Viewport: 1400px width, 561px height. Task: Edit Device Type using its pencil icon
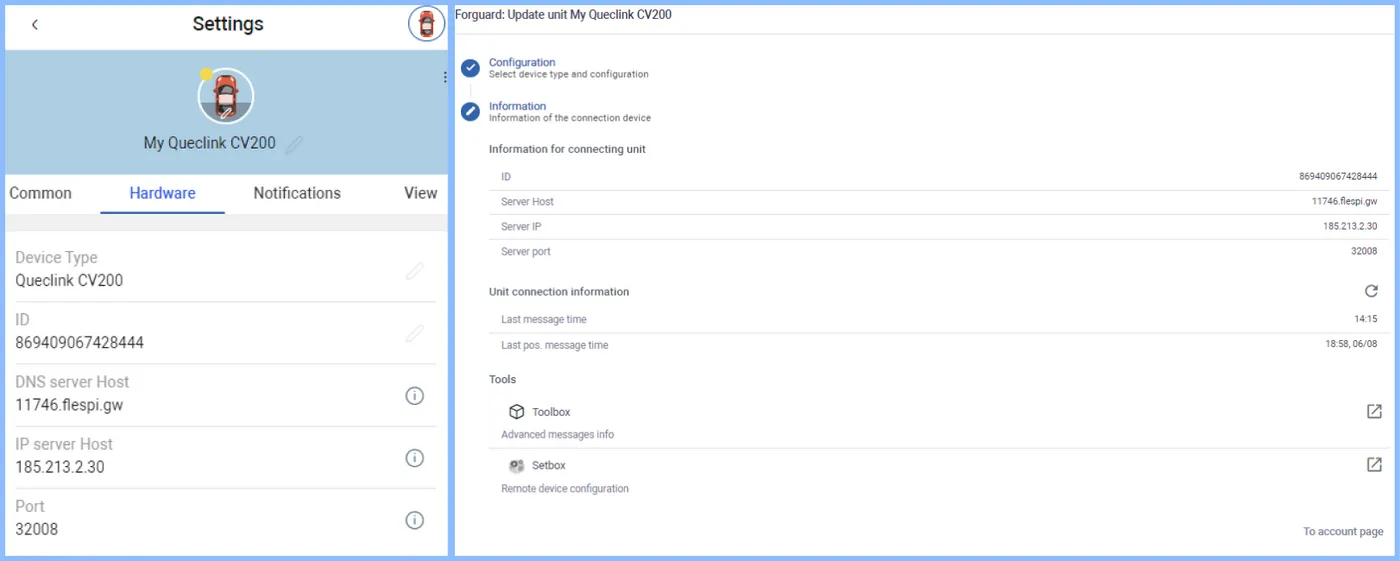415,270
